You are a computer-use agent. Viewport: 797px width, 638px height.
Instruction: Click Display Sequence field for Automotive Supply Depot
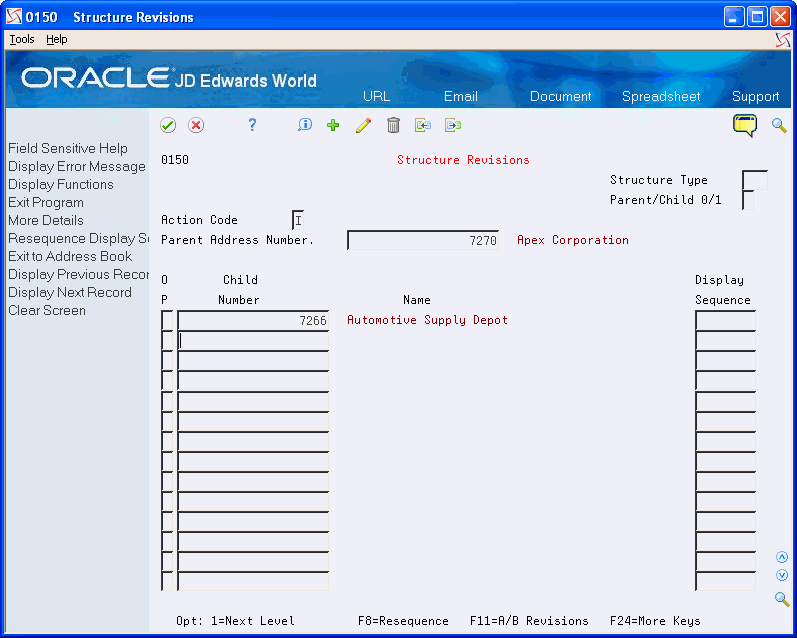click(725, 320)
